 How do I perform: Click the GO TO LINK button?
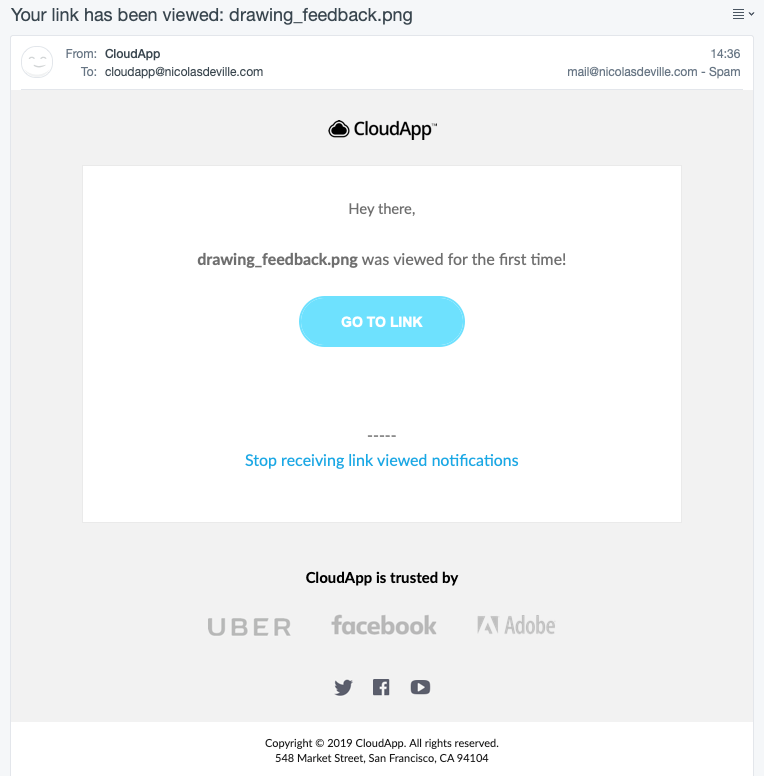click(382, 321)
